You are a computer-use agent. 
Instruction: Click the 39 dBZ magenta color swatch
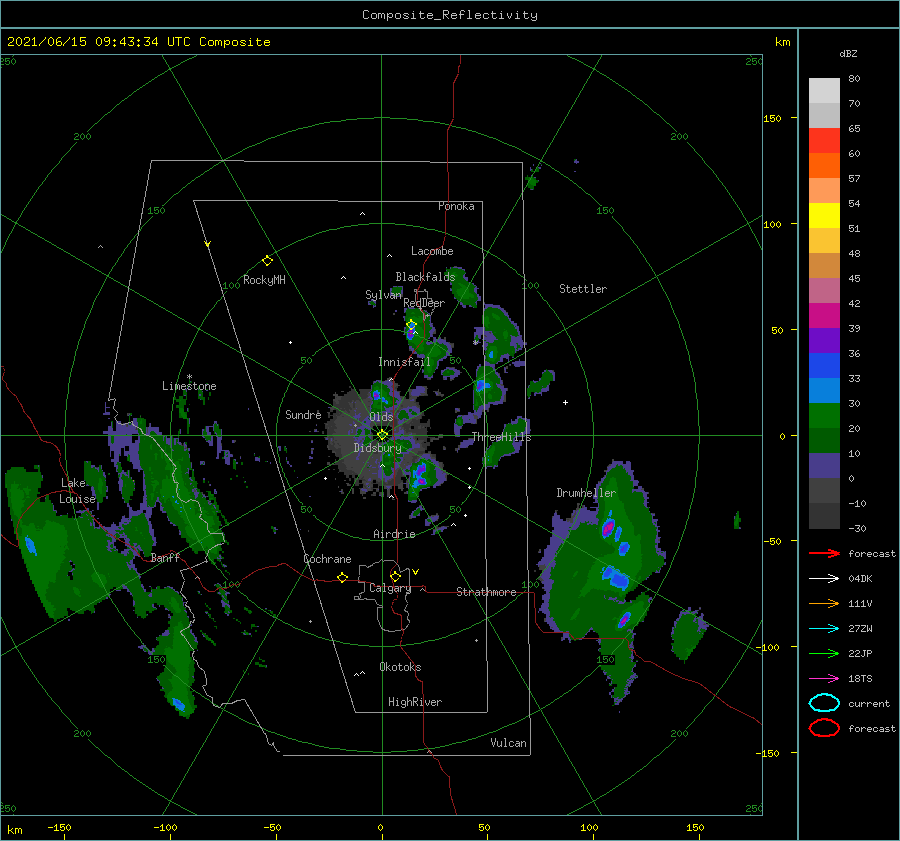click(x=824, y=315)
